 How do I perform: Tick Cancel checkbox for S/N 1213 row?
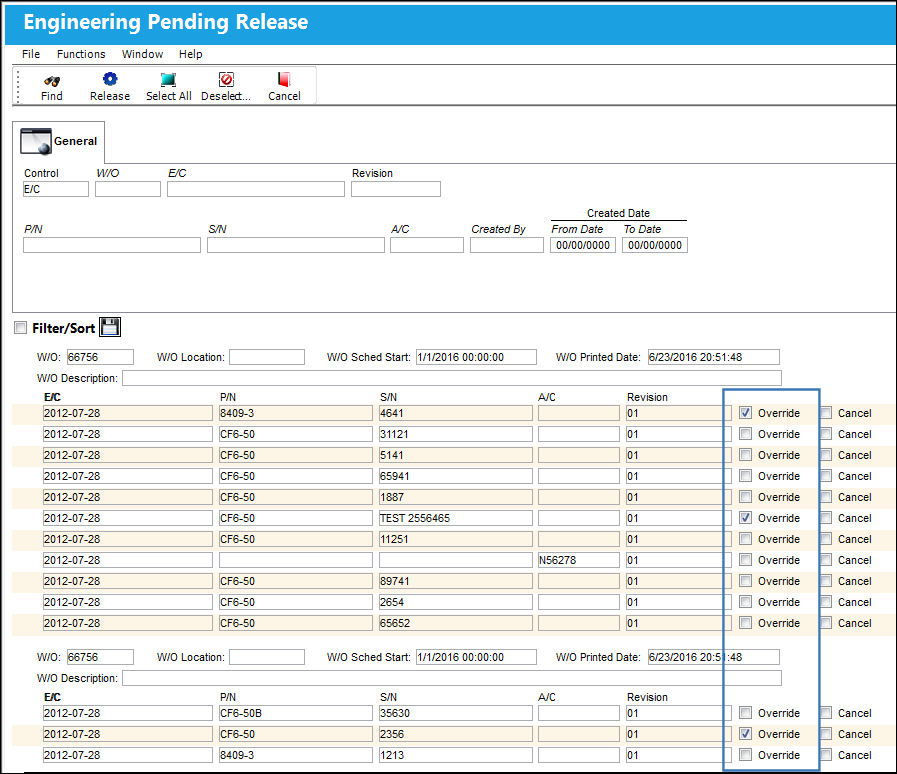click(826, 755)
